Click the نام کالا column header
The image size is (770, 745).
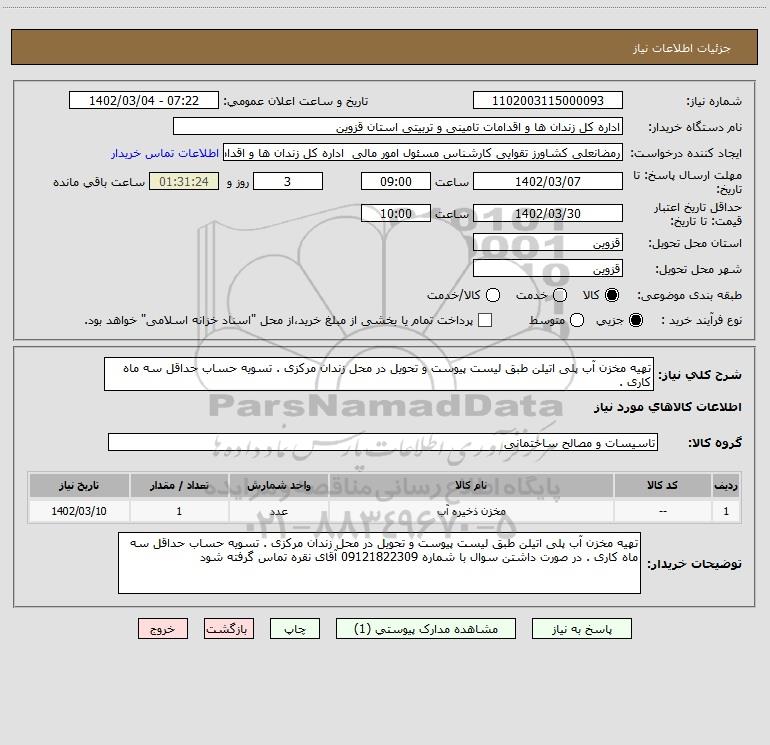470,486
